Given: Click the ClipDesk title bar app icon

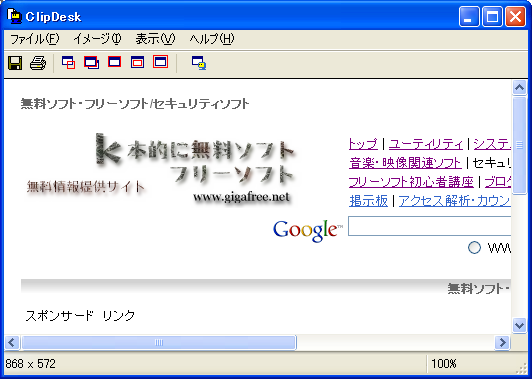Looking at the screenshot, I should point(14,16).
